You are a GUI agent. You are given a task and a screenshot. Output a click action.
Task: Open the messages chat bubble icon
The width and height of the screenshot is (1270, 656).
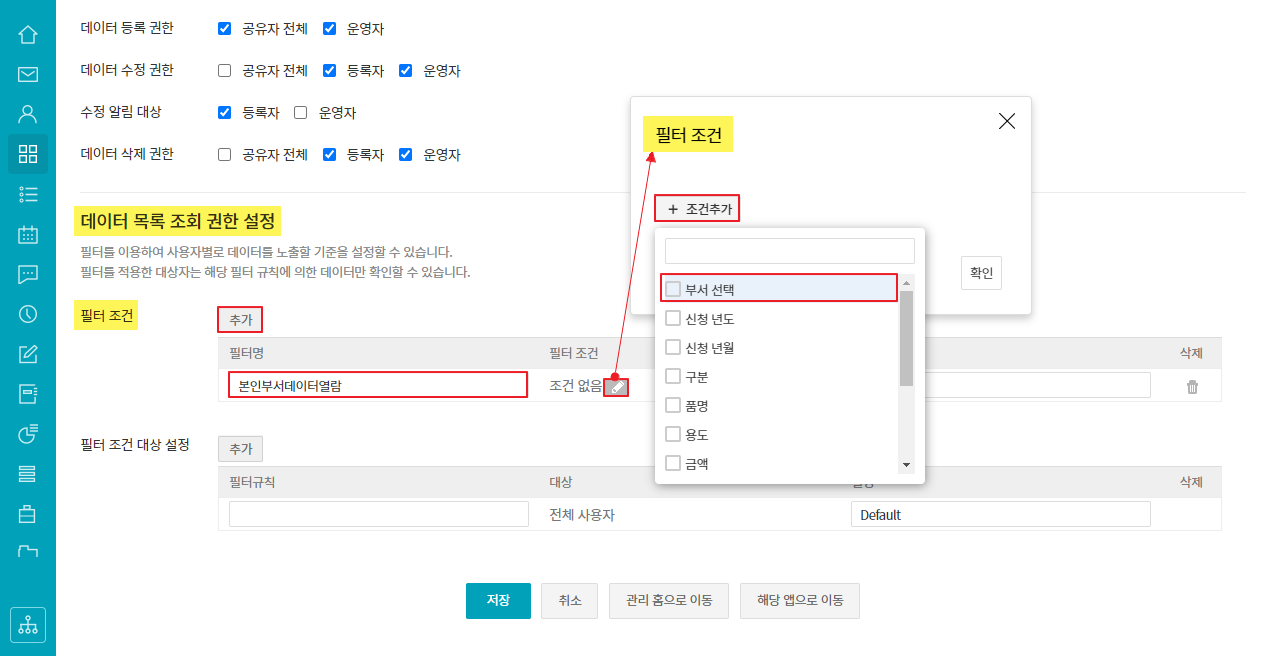coord(28,274)
